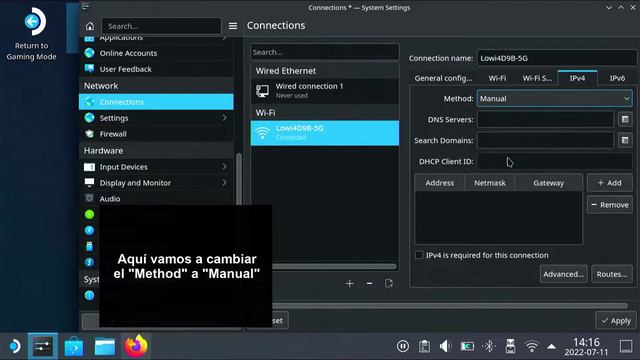Open the Routes dialog
The height and width of the screenshot is (360, 640).
612,274
